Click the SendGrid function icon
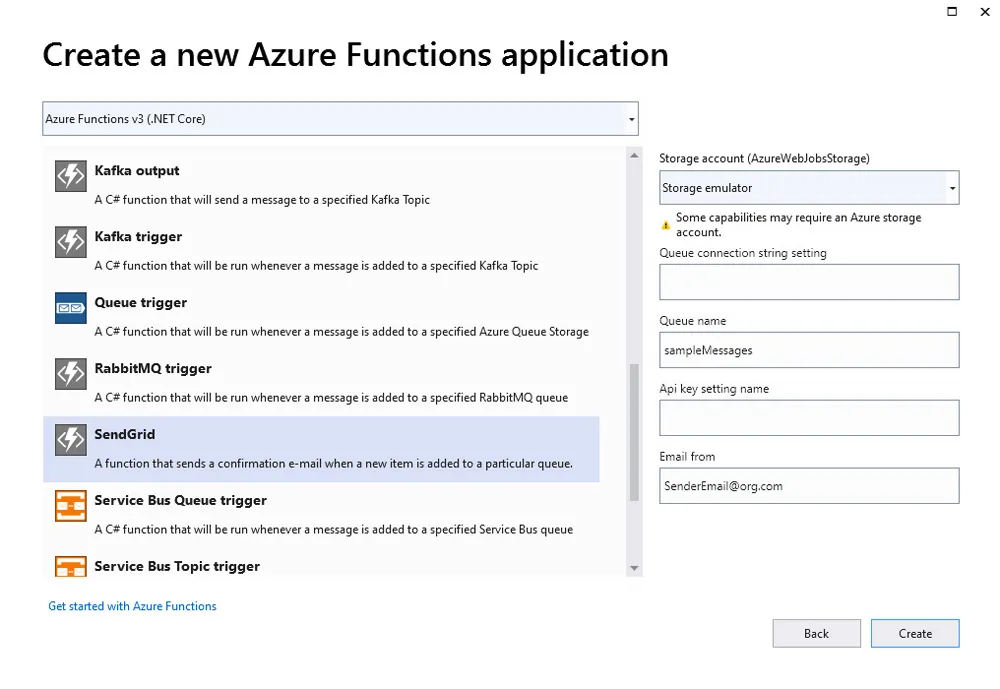1000x689 pixels. [x=71, y=440]
